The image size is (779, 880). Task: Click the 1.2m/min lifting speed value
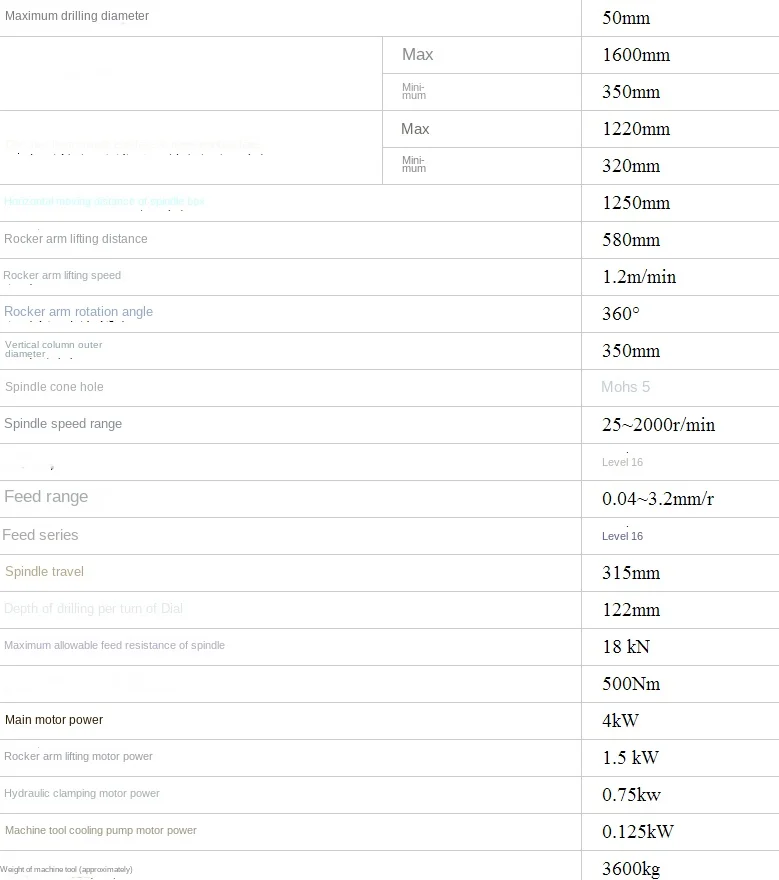point(639,277)
